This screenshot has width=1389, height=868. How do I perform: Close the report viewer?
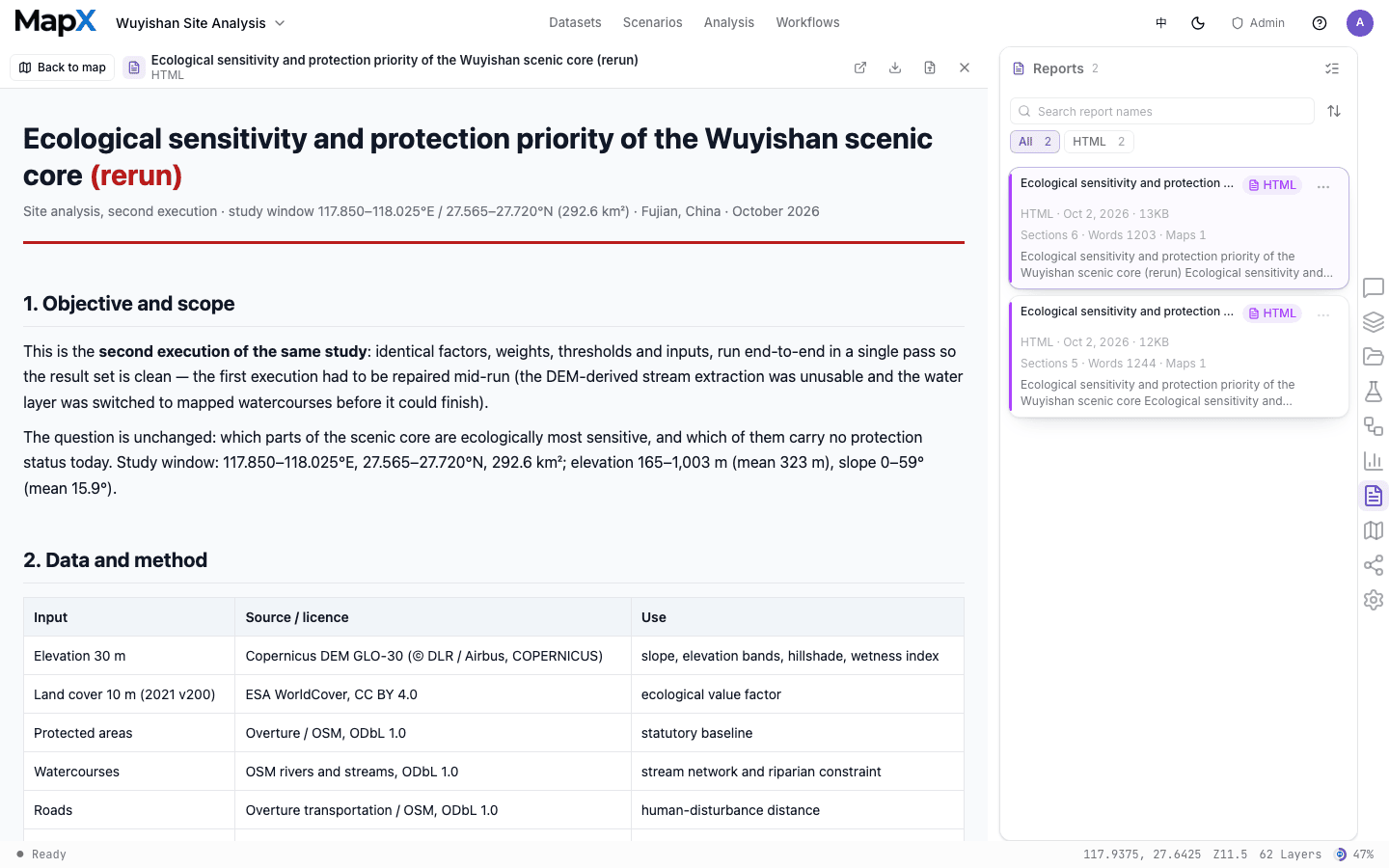pyautogui.click(x=965, y=68)
